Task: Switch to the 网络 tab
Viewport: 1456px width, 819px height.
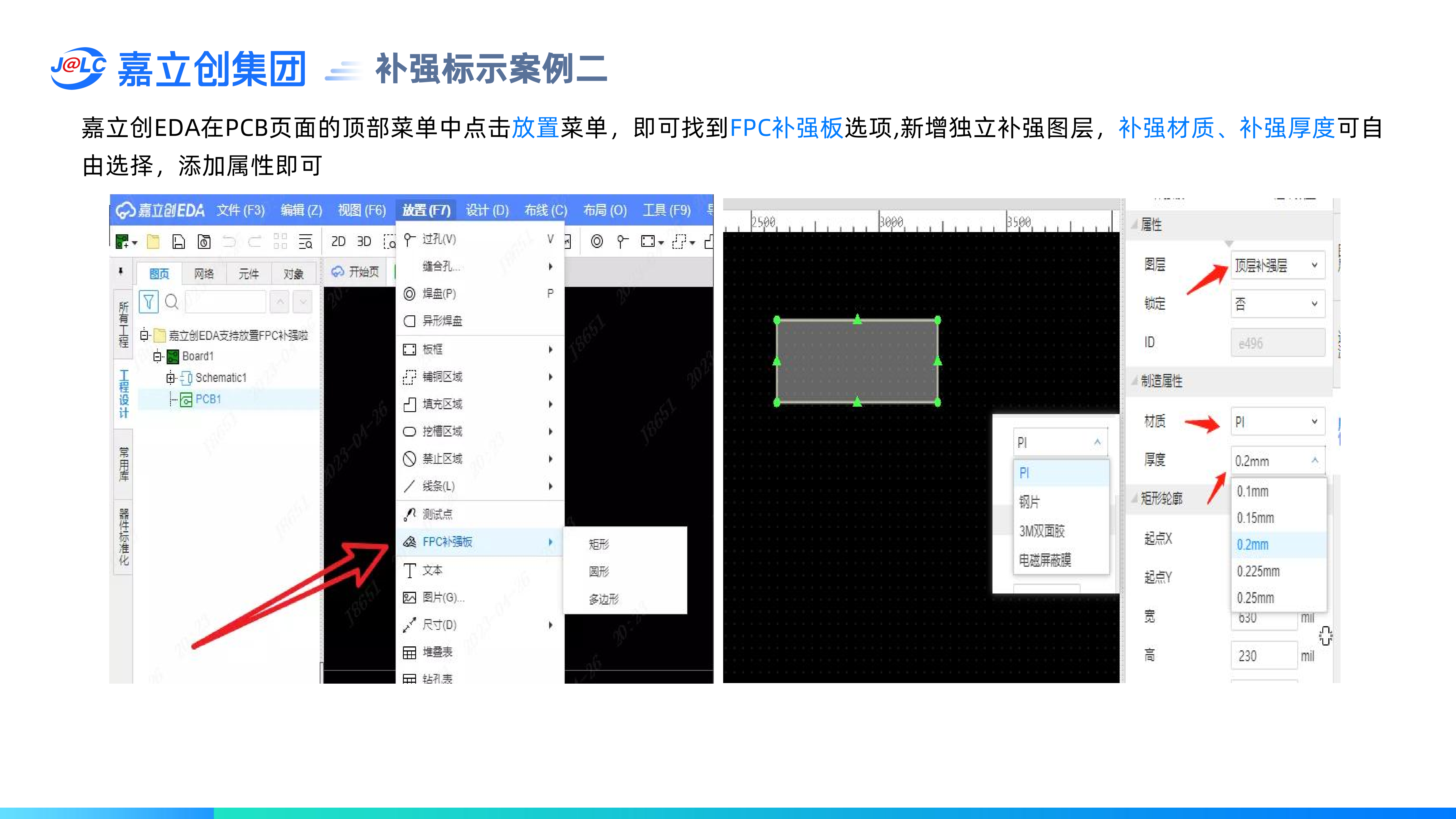Action: [204, 274]
